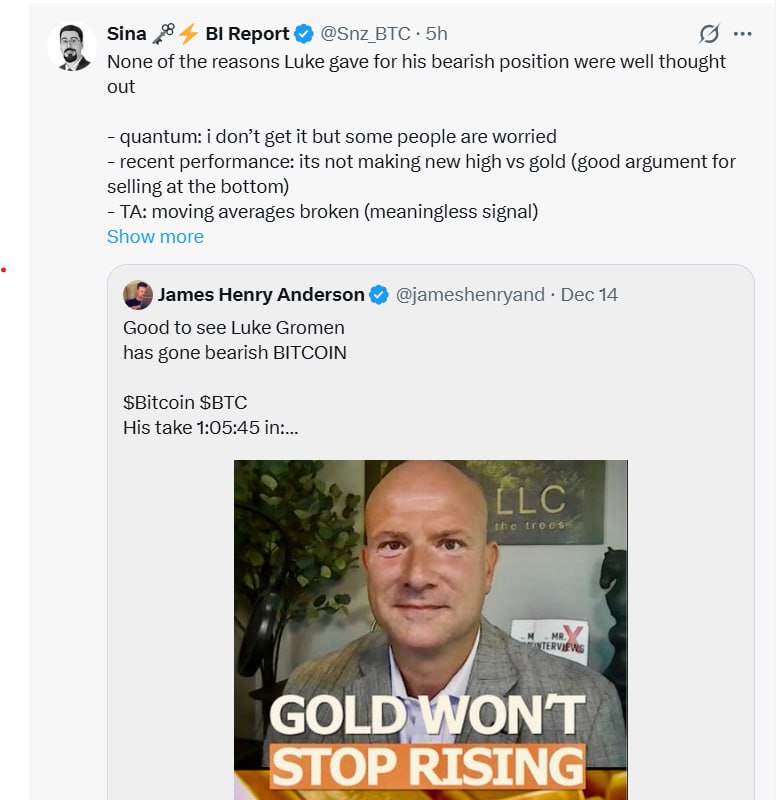Click the 5h post timestamp
Viewport: 780px width, 800px height.
coord(437,34)
